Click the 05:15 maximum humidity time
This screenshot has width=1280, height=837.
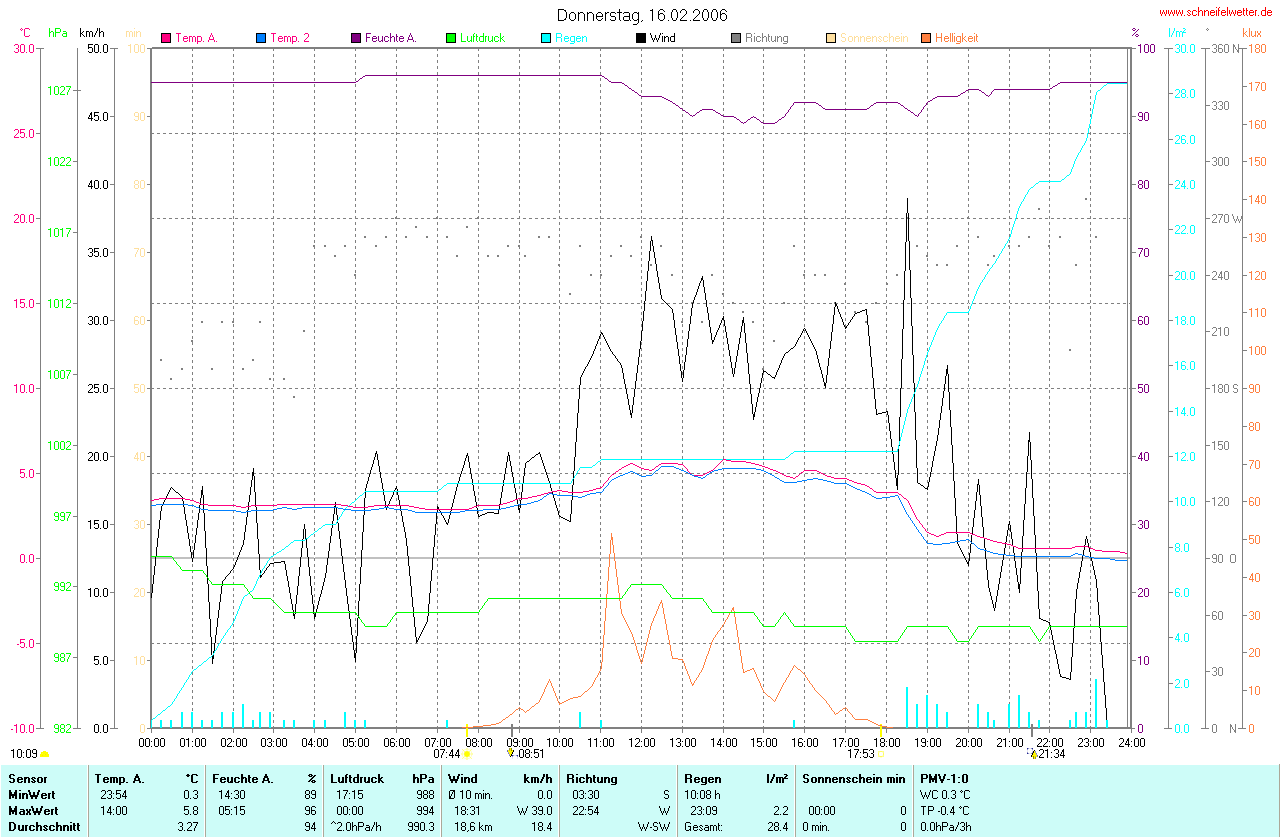tap(231, 810)
